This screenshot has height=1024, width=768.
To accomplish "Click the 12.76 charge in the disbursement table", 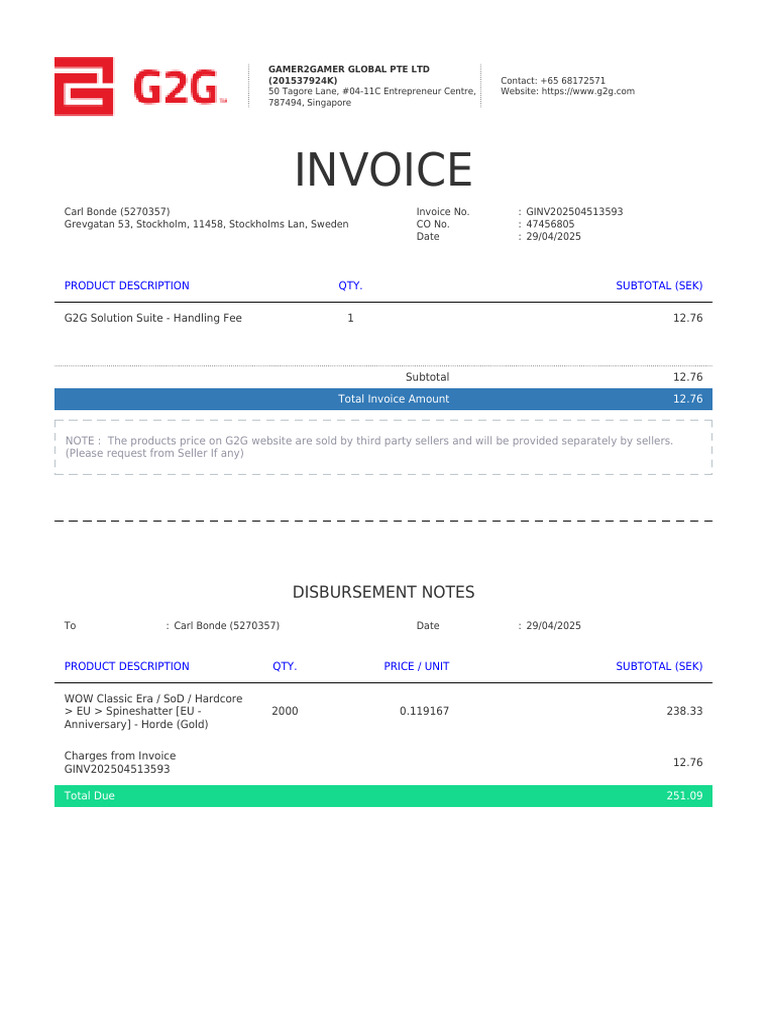I will point(688,762).
